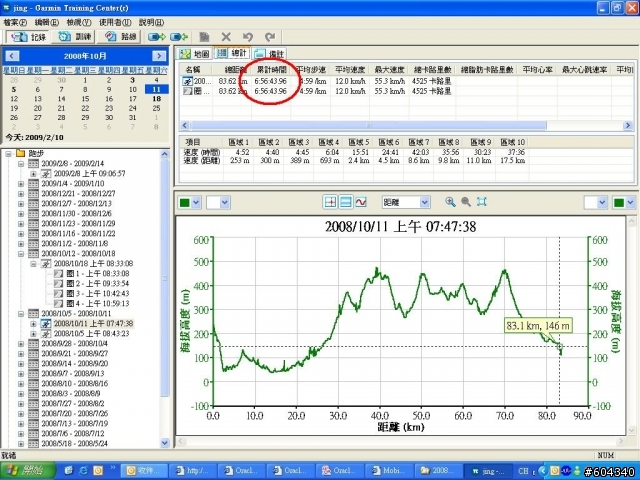Screen dimensions: 640x480
Task: Click the runner icon for 2008/10/5 activity
Action: [x=46, y=334]
